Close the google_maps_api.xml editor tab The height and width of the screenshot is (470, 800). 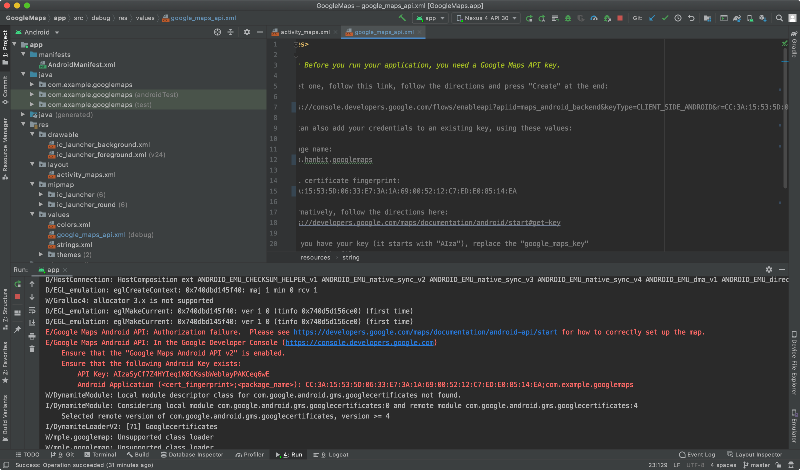click(419, 32)
